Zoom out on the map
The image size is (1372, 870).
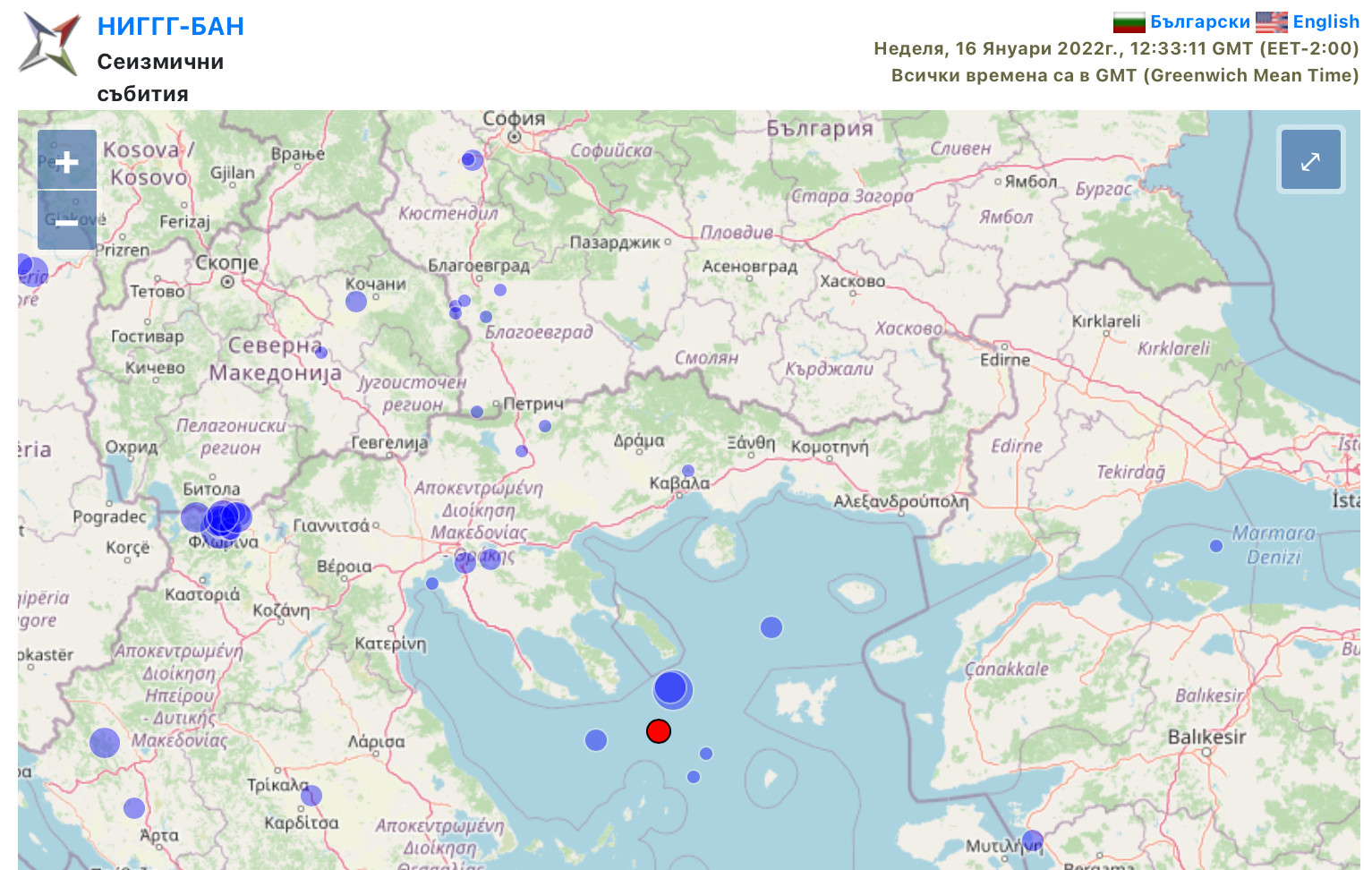pyautogui.click(x=67, y=221)
